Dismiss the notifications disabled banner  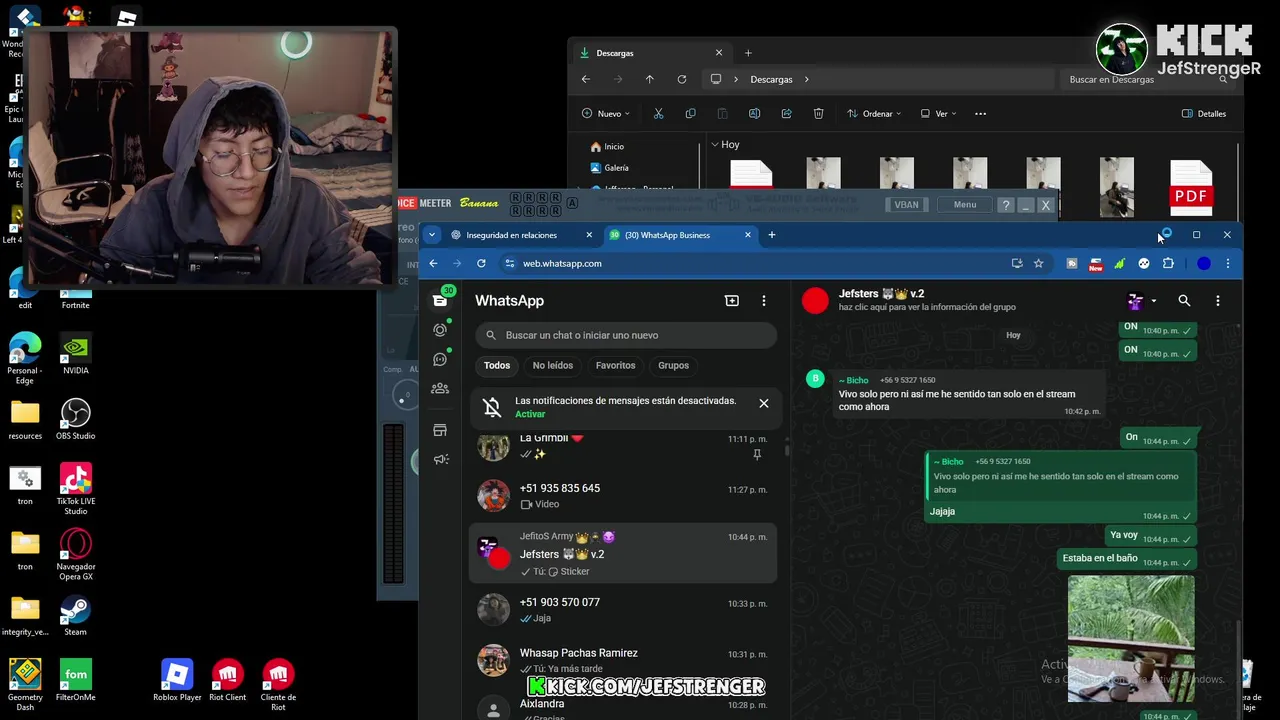(764, 403)
